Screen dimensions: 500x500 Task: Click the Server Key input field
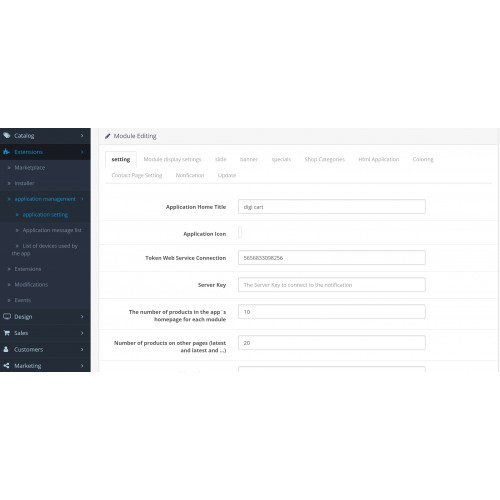click(332, 285)
